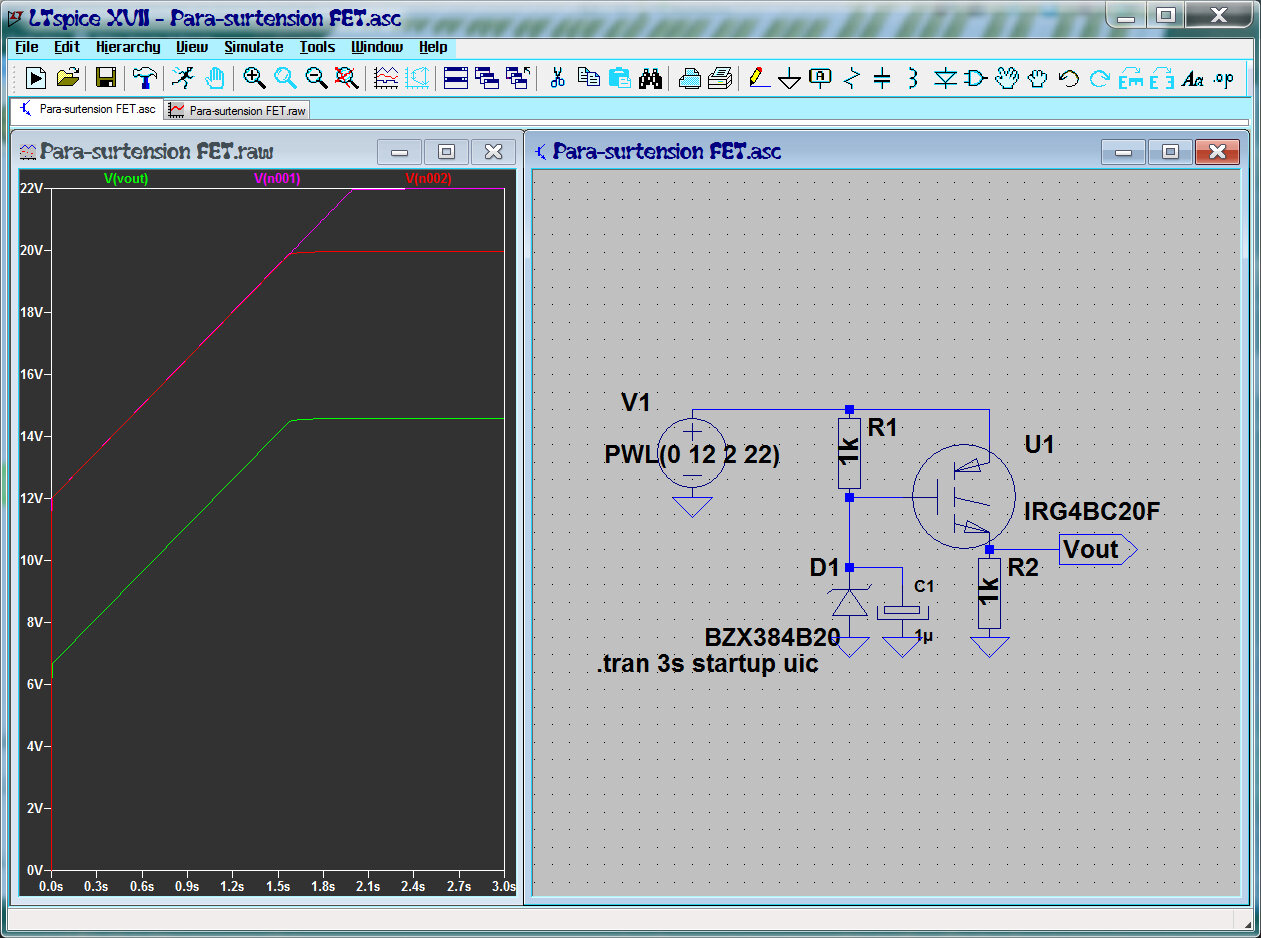Click the .tran 3s startup uic directive
The width and height of the screenshot is (1261, 938).
pyautogui.click(x=707, y=664)
